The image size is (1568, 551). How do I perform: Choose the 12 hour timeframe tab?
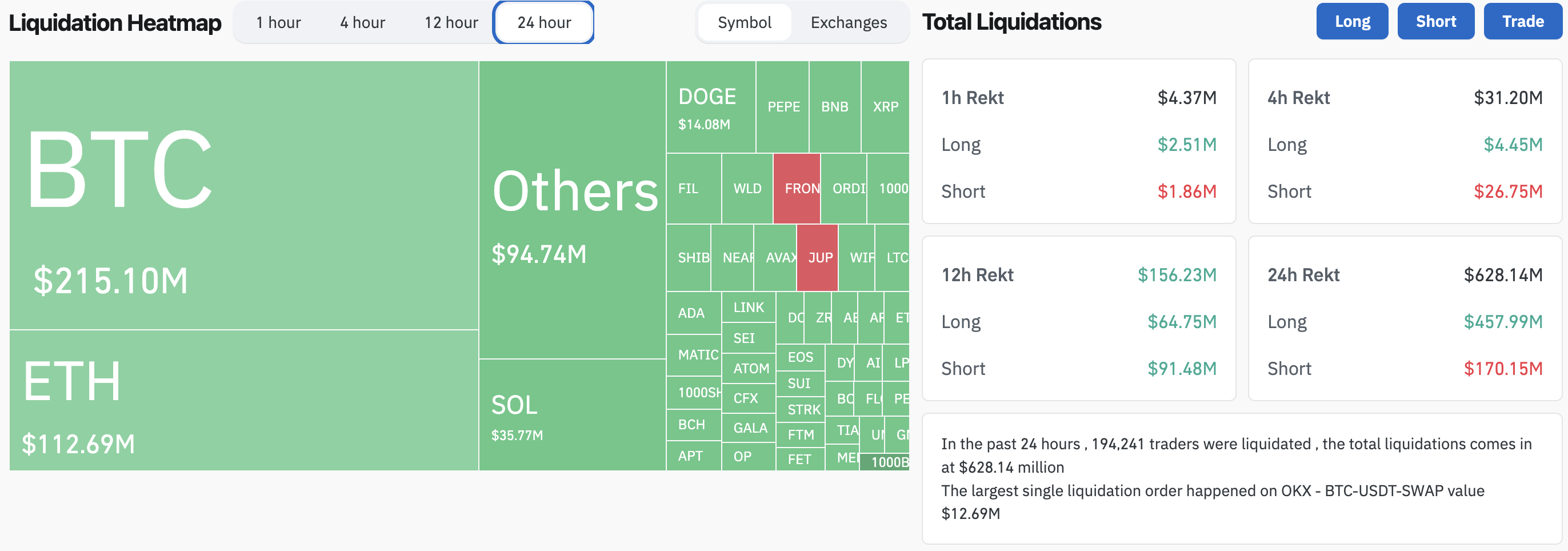point(451,22)
